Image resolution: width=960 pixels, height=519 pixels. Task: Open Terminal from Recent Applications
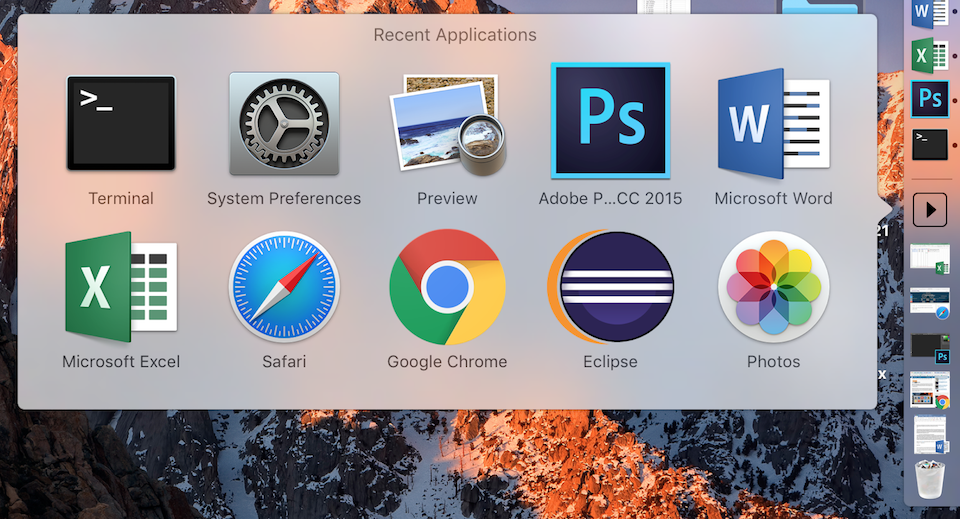click(121, 123)
